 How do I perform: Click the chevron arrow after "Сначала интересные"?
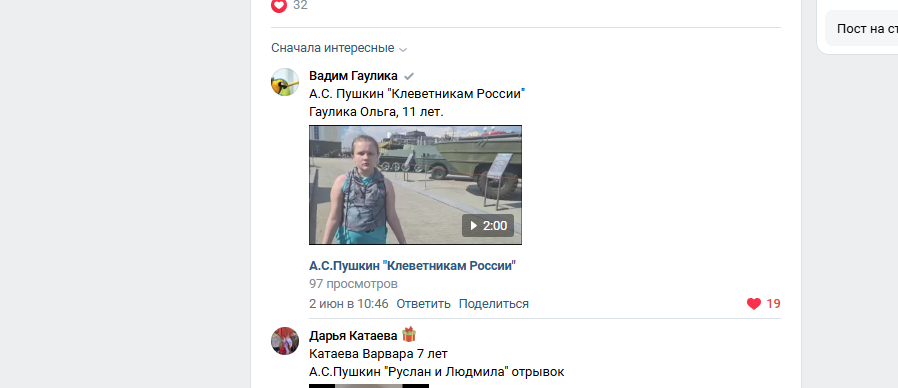click(x=403, y=49)
